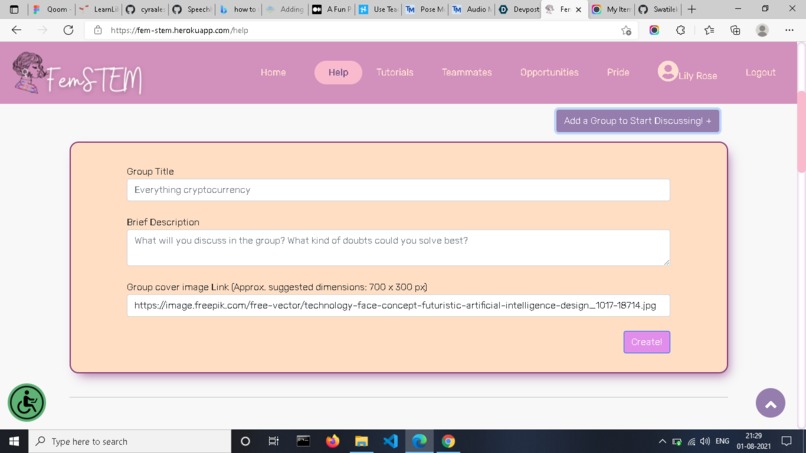The width and height of the screenshot is (806, 453).
Task: Click the scroll-to-top arrow button
Action: click(x=770, y=403)
